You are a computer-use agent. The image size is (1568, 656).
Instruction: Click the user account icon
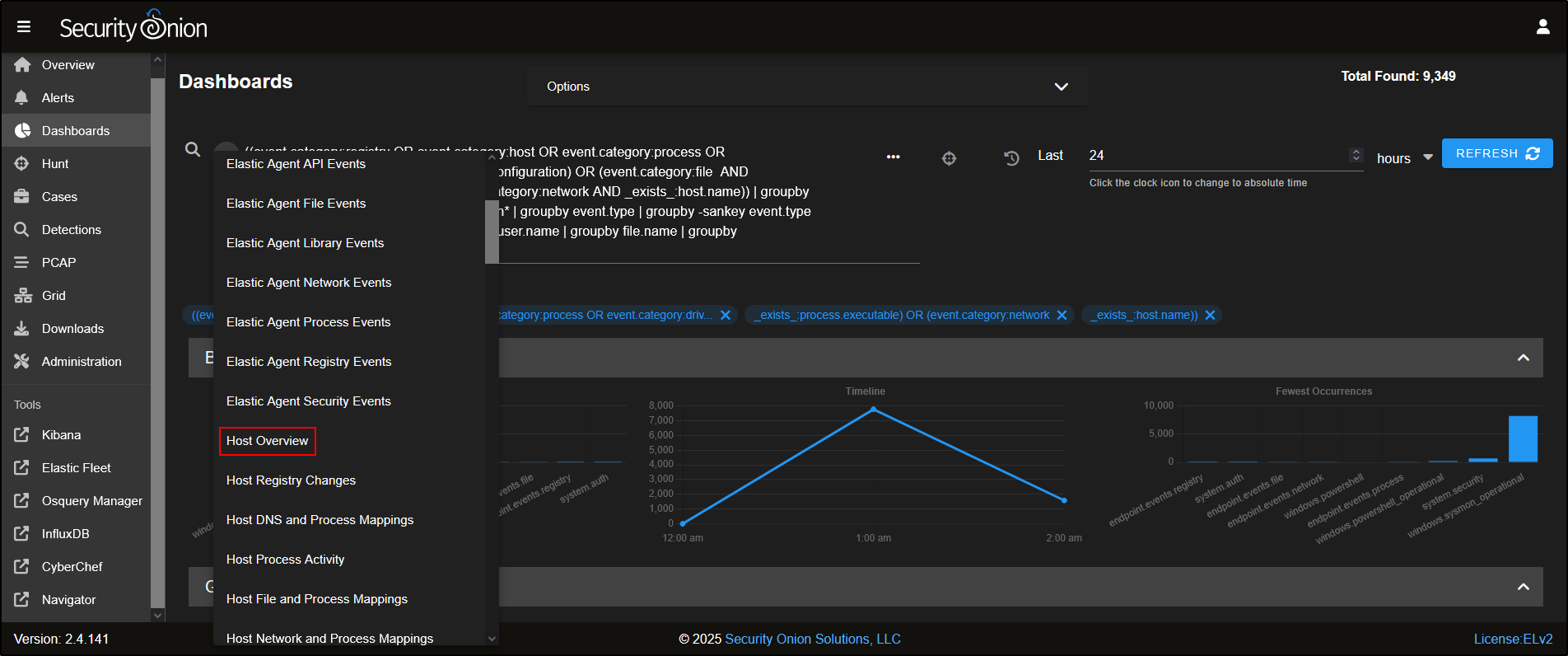pos(1542,27)
